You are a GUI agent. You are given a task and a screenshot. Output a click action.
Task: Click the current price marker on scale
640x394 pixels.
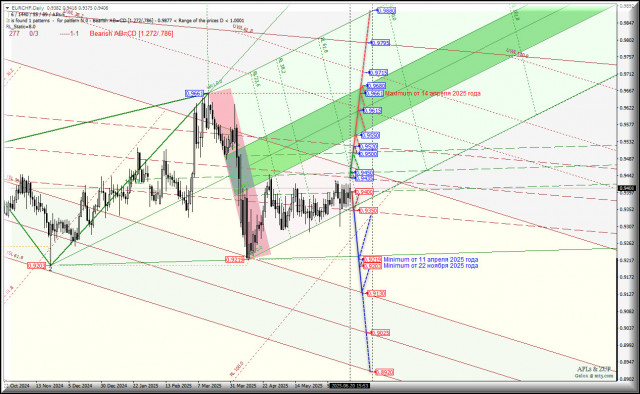point(627,188)
